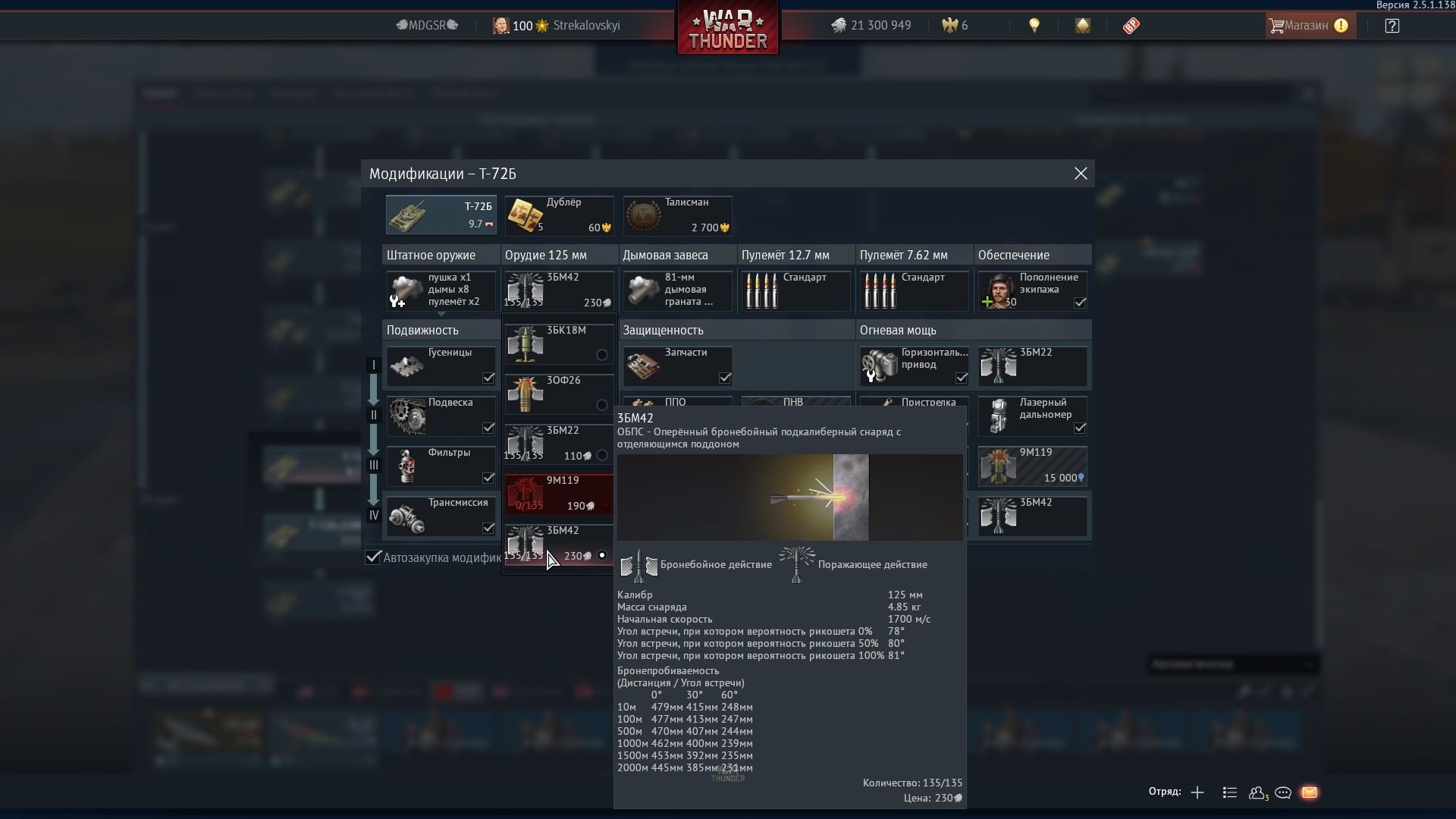The width and height of the screenshot is (1456, 819).
Task: Open the ПНВ night vision modification
Action: tap(796, 402)
